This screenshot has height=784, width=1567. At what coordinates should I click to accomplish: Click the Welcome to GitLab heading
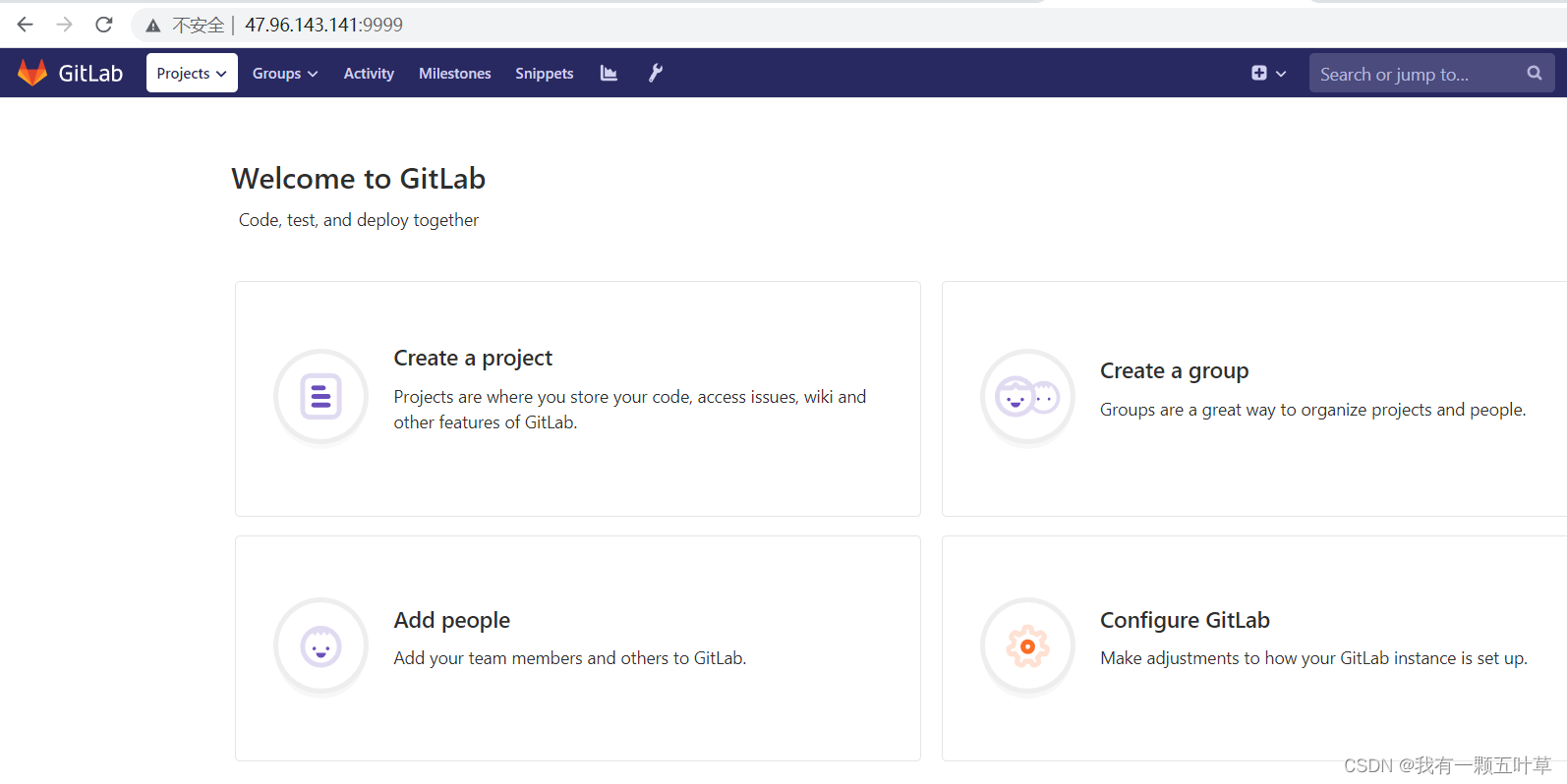tap(359, 179)
